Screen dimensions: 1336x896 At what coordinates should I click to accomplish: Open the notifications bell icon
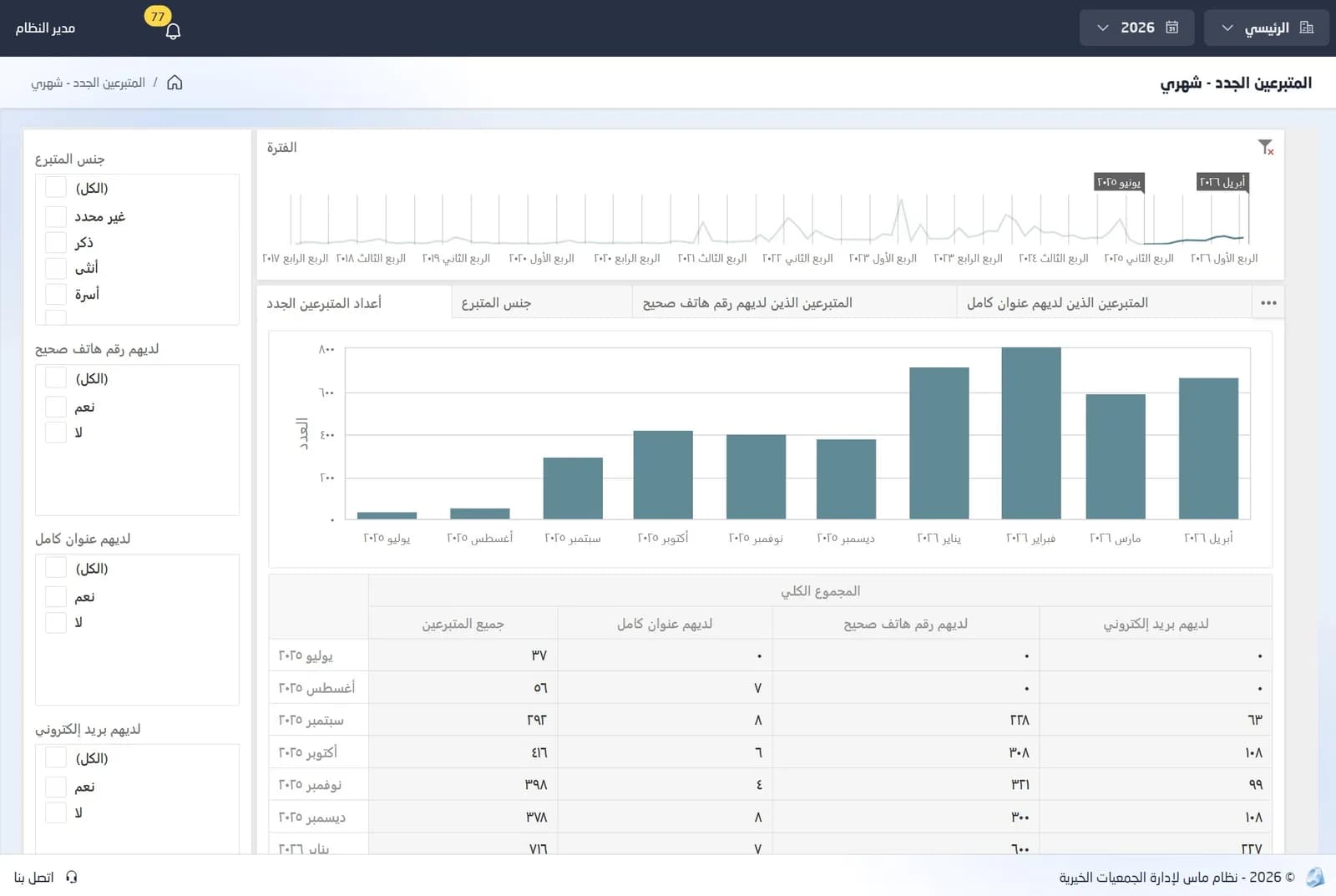click(x=173, y=31)
